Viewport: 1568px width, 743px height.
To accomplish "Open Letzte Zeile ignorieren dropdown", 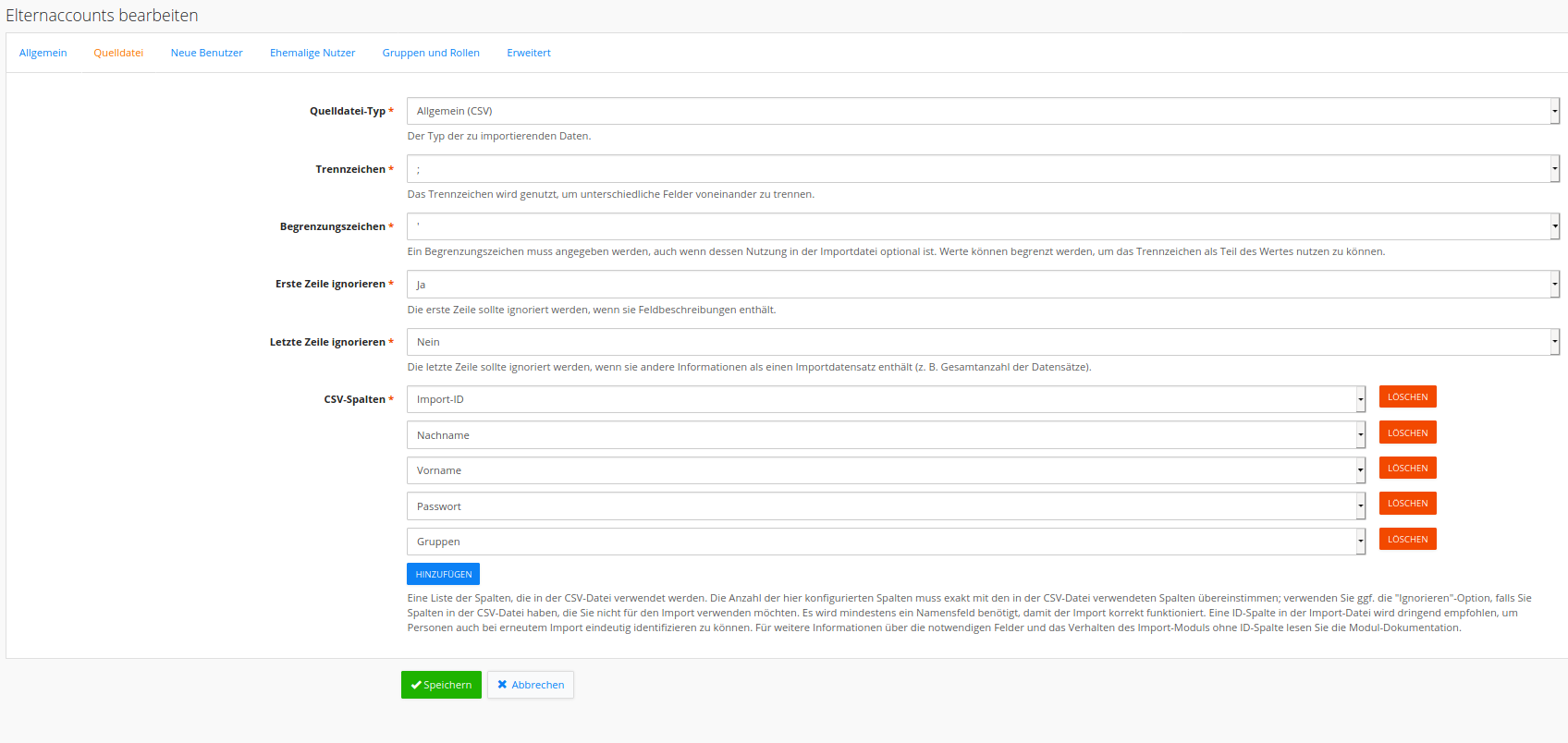I will (x=982, y=342).
